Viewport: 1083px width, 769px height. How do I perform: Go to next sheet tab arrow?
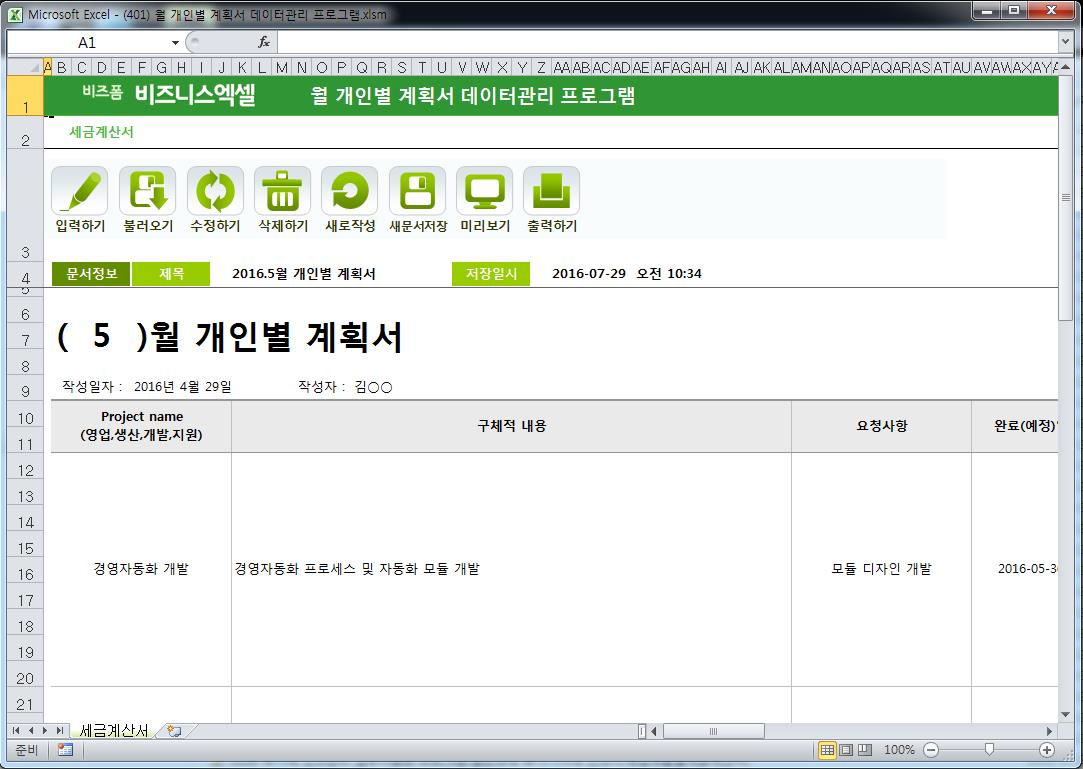tap(45, 730)
